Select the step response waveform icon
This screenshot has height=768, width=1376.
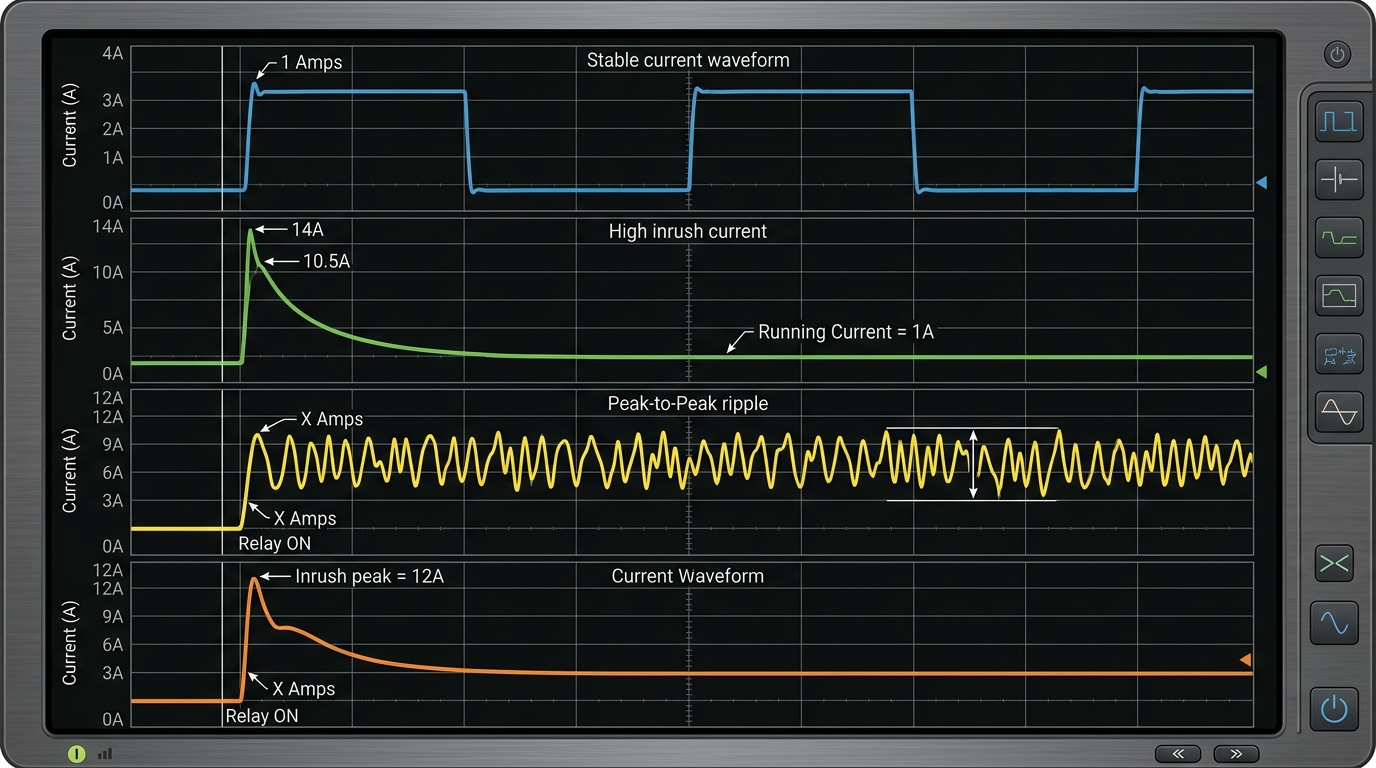pos(1338,238)
